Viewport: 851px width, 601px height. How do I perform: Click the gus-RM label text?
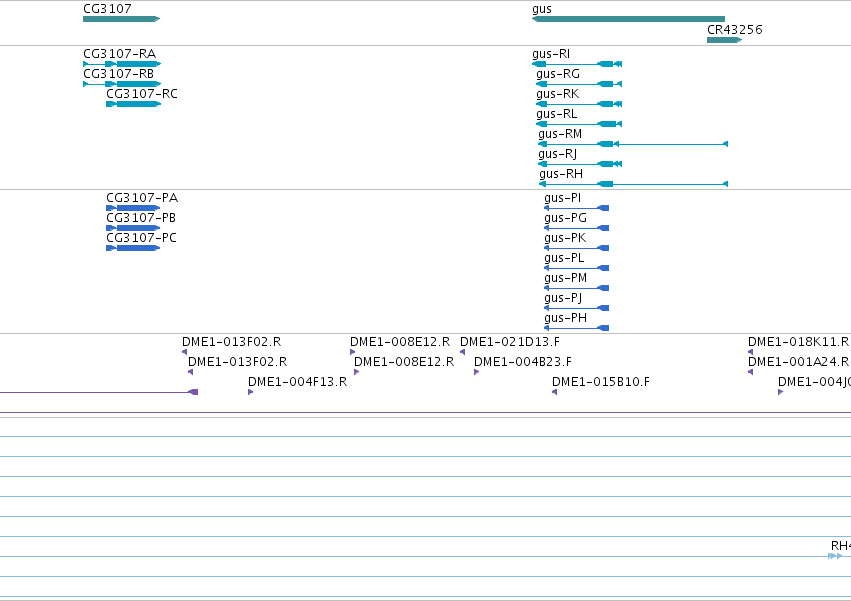[x=560, y=134]
